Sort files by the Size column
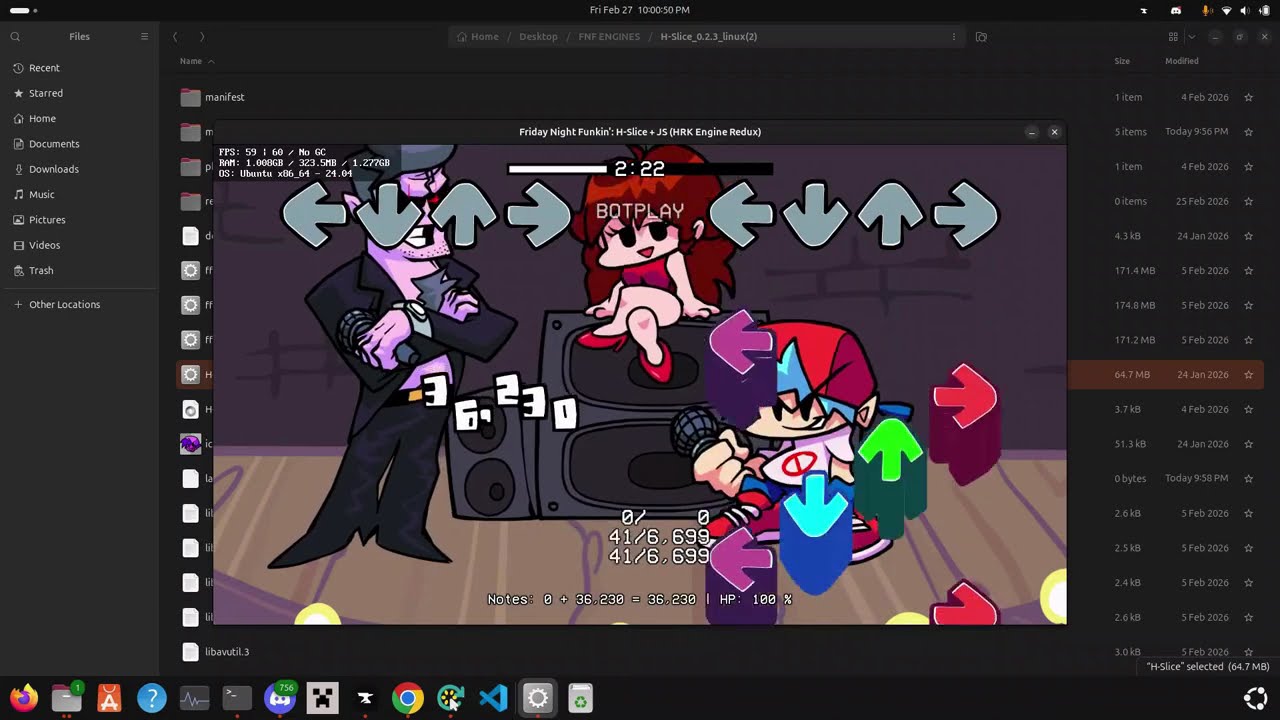Image resolution: width=1280 pixels, height=720 pixels. click(1122, 61)
